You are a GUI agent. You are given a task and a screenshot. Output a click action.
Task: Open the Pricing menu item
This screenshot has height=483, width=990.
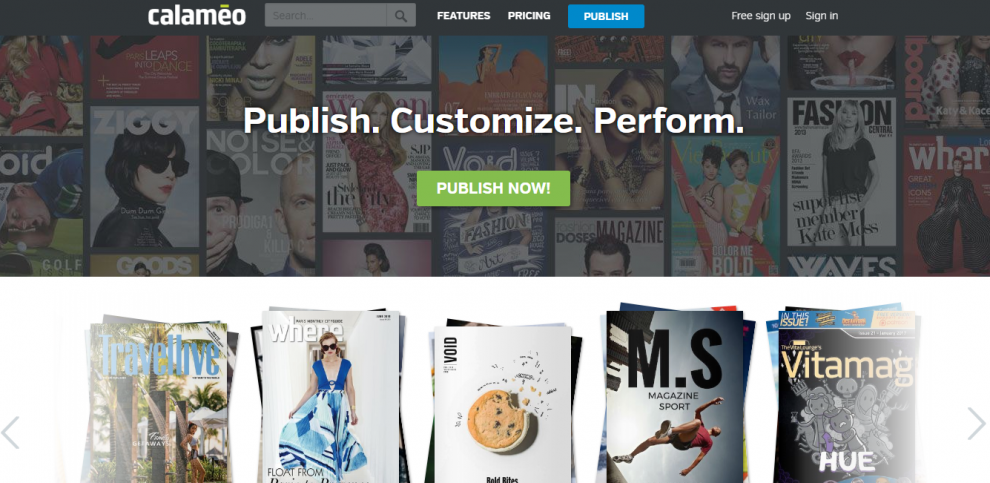click(529, 16)
